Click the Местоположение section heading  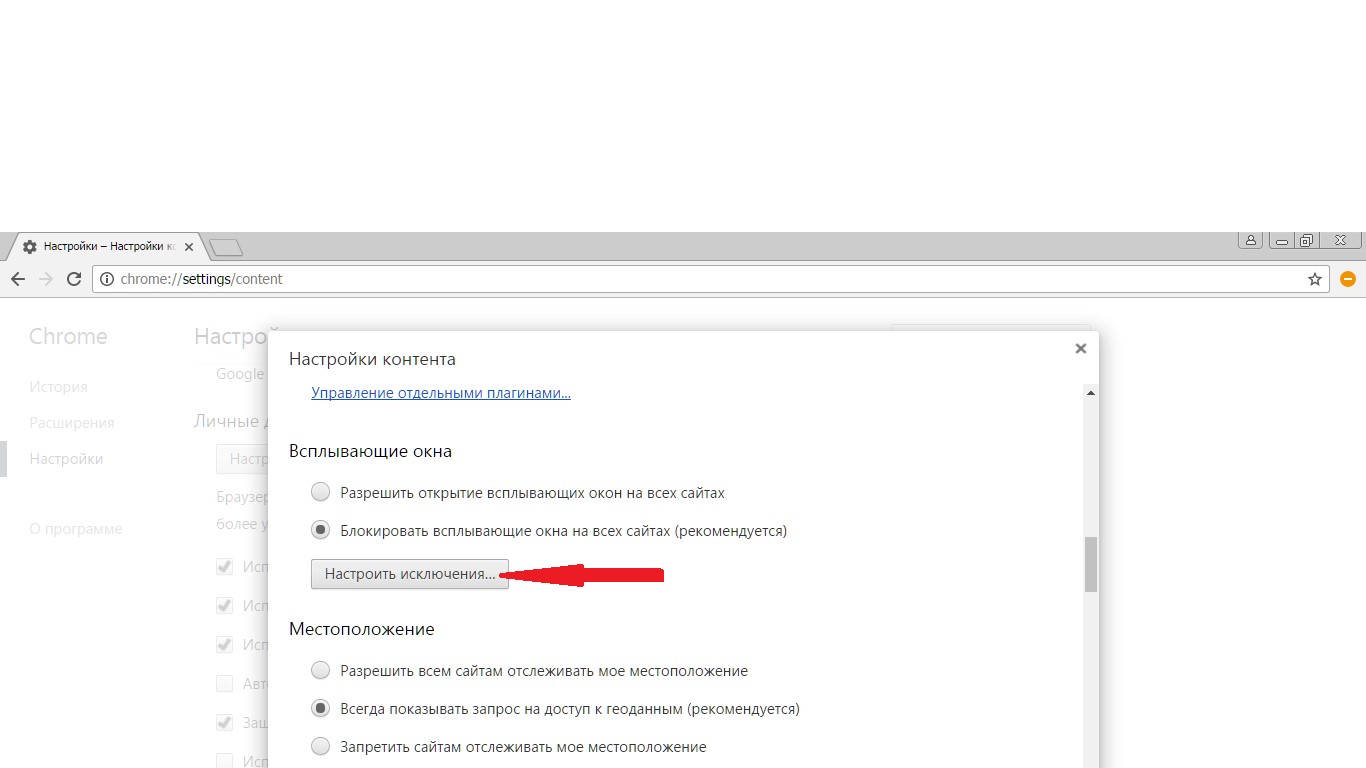coord(362,629)
